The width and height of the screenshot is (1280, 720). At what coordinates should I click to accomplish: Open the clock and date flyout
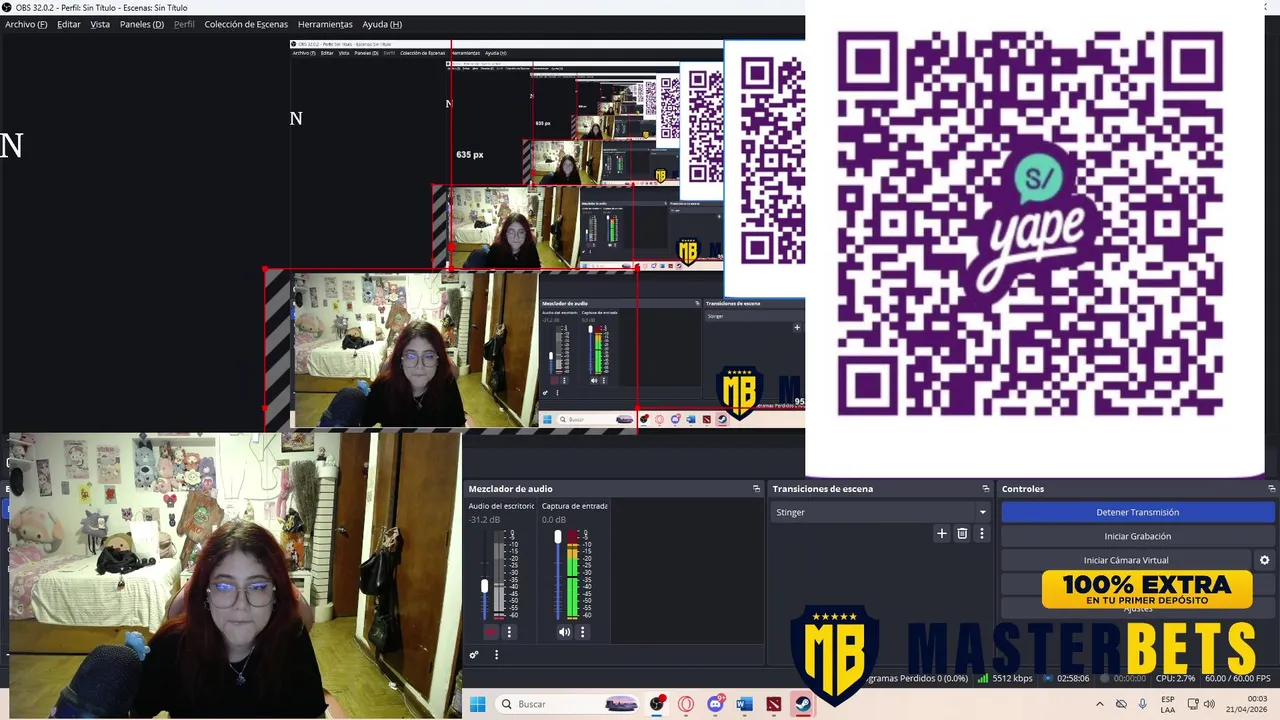click(1247, 704)
